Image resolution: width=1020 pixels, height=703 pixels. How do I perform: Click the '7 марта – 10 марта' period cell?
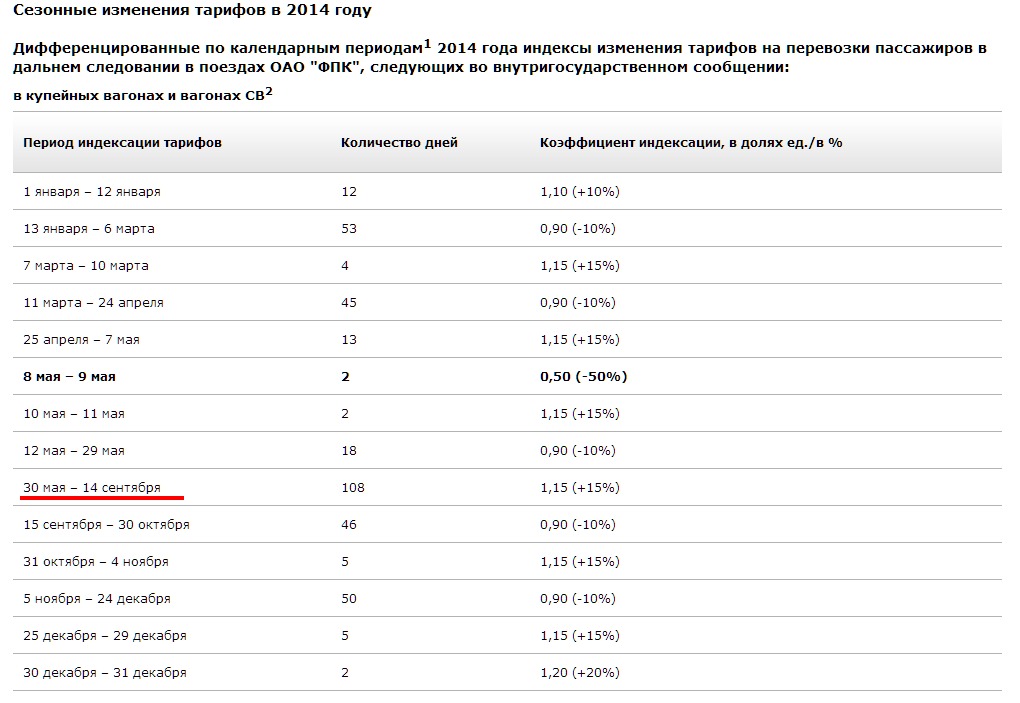pyautogui.click(x=86, y=266)
